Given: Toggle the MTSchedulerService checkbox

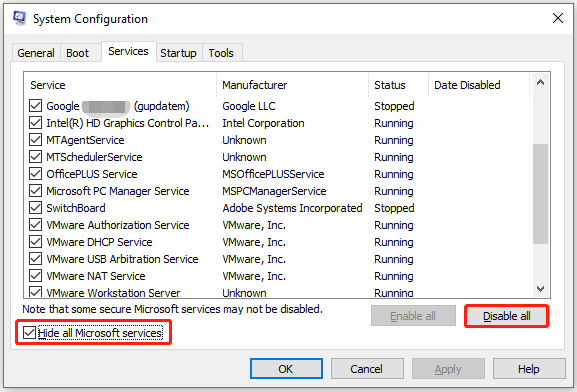Looking at the screenshot, I should (x=35, y=157).
